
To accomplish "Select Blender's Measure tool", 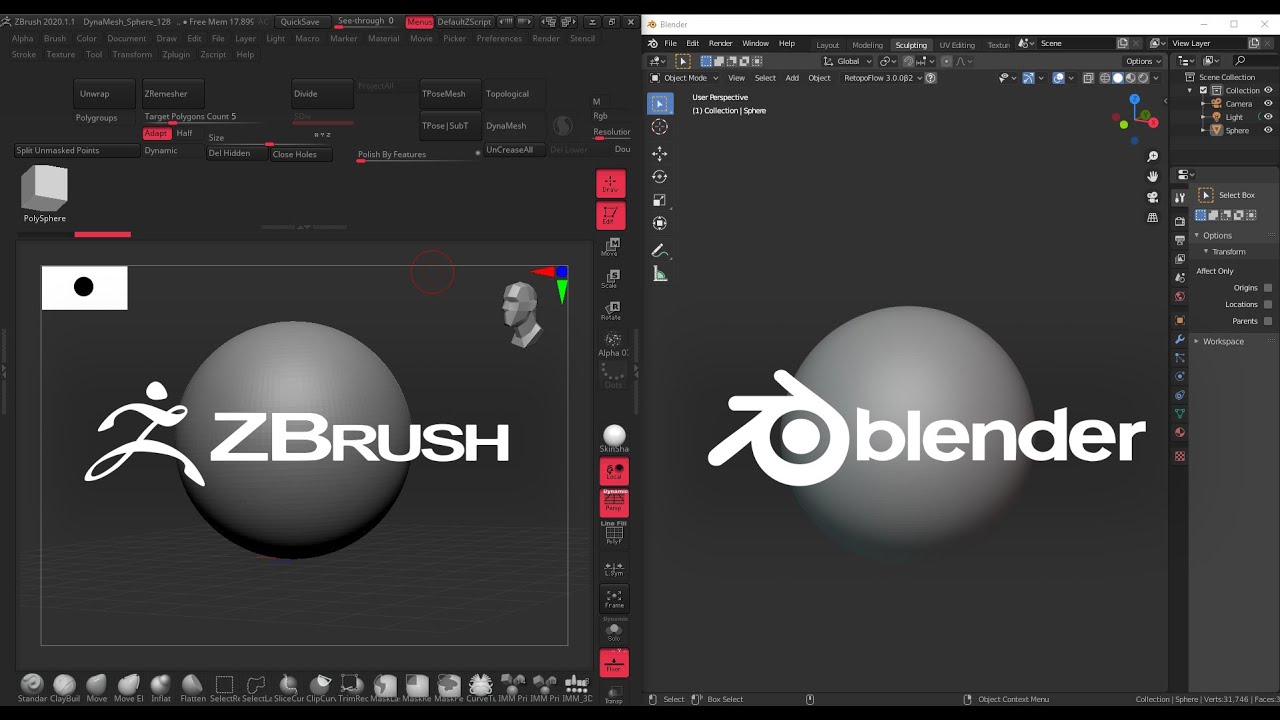I will (660, 274).
